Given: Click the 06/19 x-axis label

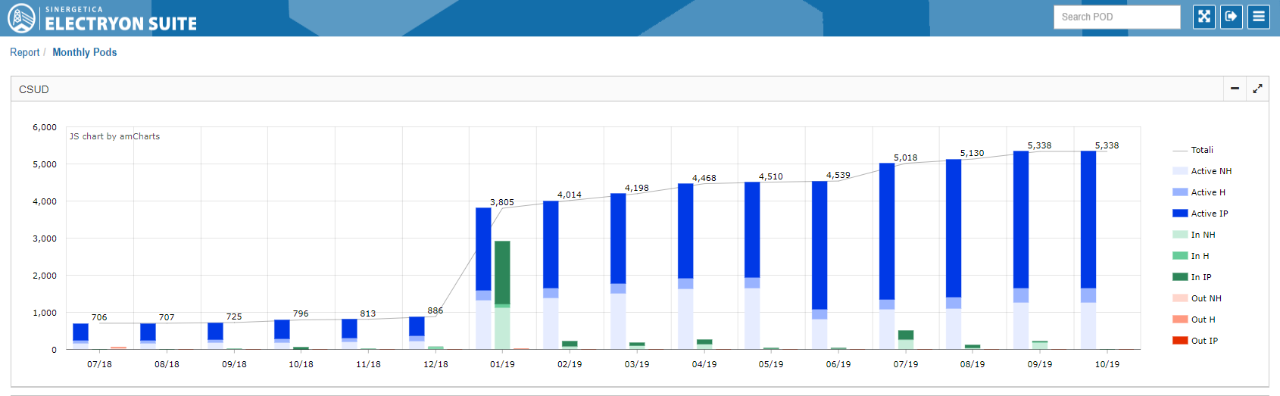Looking at the screenshot, I should pyautogui.click(x=838, y=365).
